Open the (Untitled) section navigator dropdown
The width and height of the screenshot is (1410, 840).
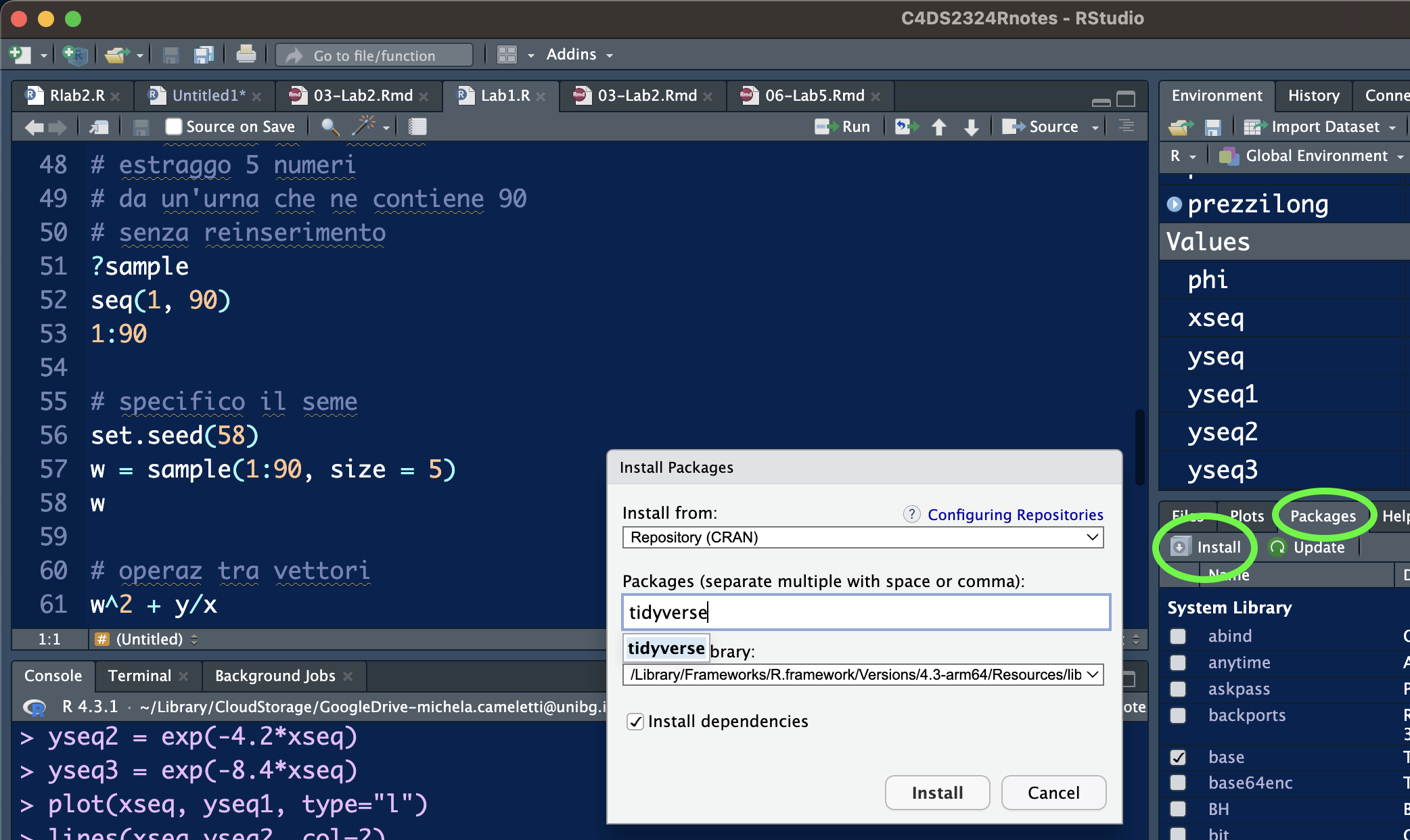pos(147,639)
